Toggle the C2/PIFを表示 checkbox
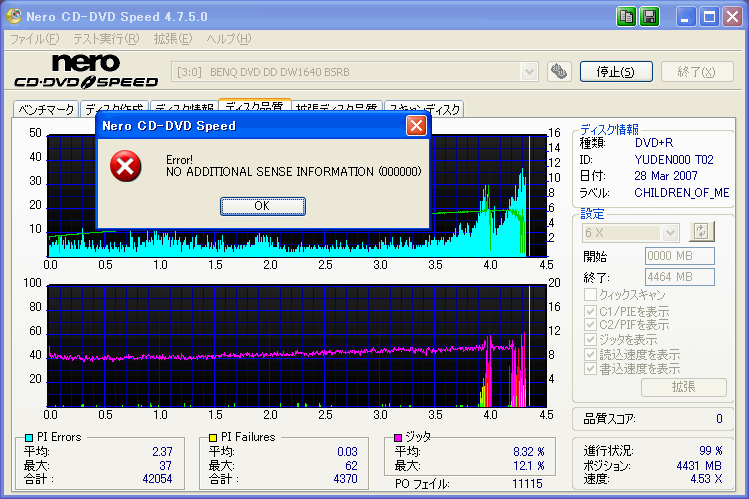Image resolution: width=749 pixels, height=499 pixels. [x=590, y=325]
